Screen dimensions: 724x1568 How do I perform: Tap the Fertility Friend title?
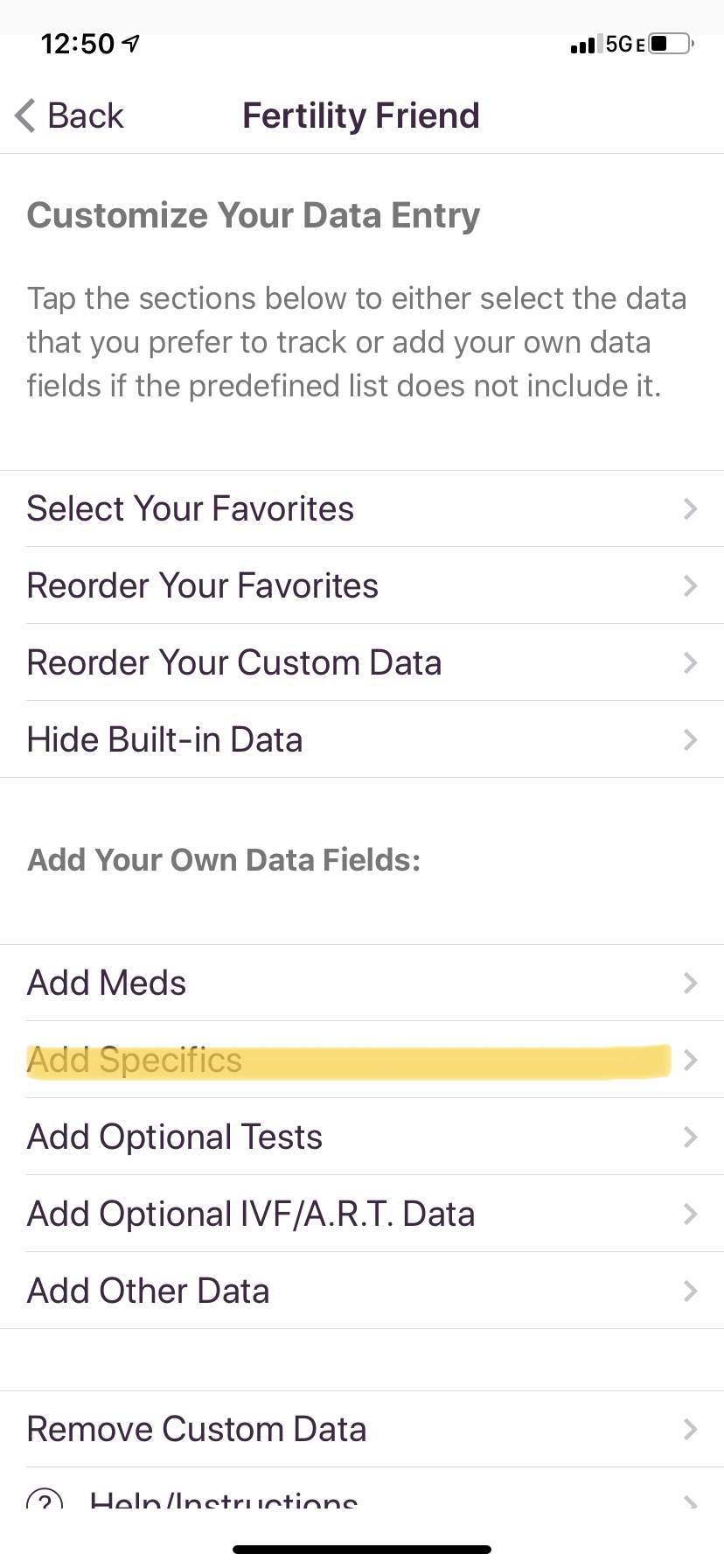(361, 115)
